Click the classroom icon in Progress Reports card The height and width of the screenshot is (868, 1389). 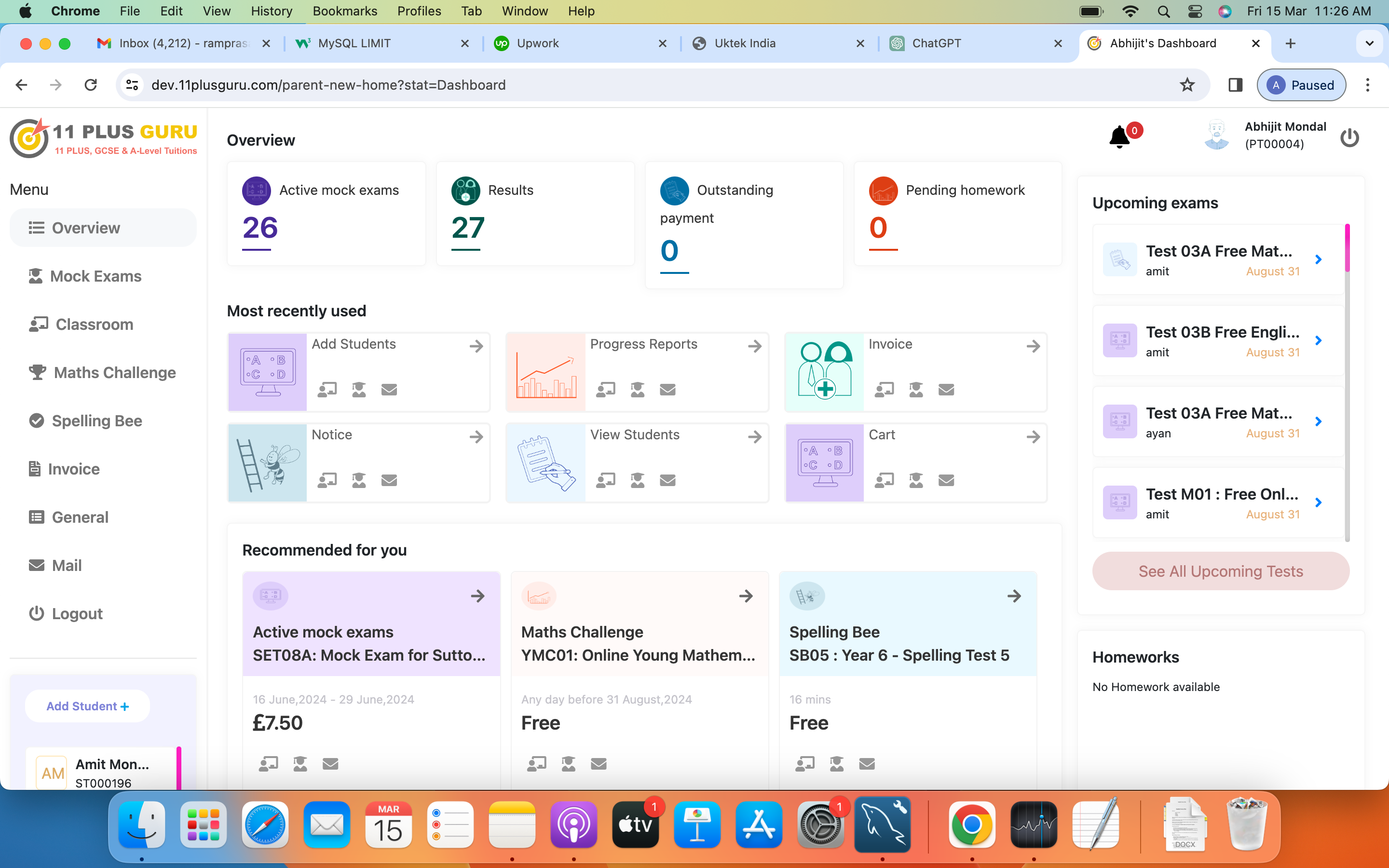tap(606, 390)
